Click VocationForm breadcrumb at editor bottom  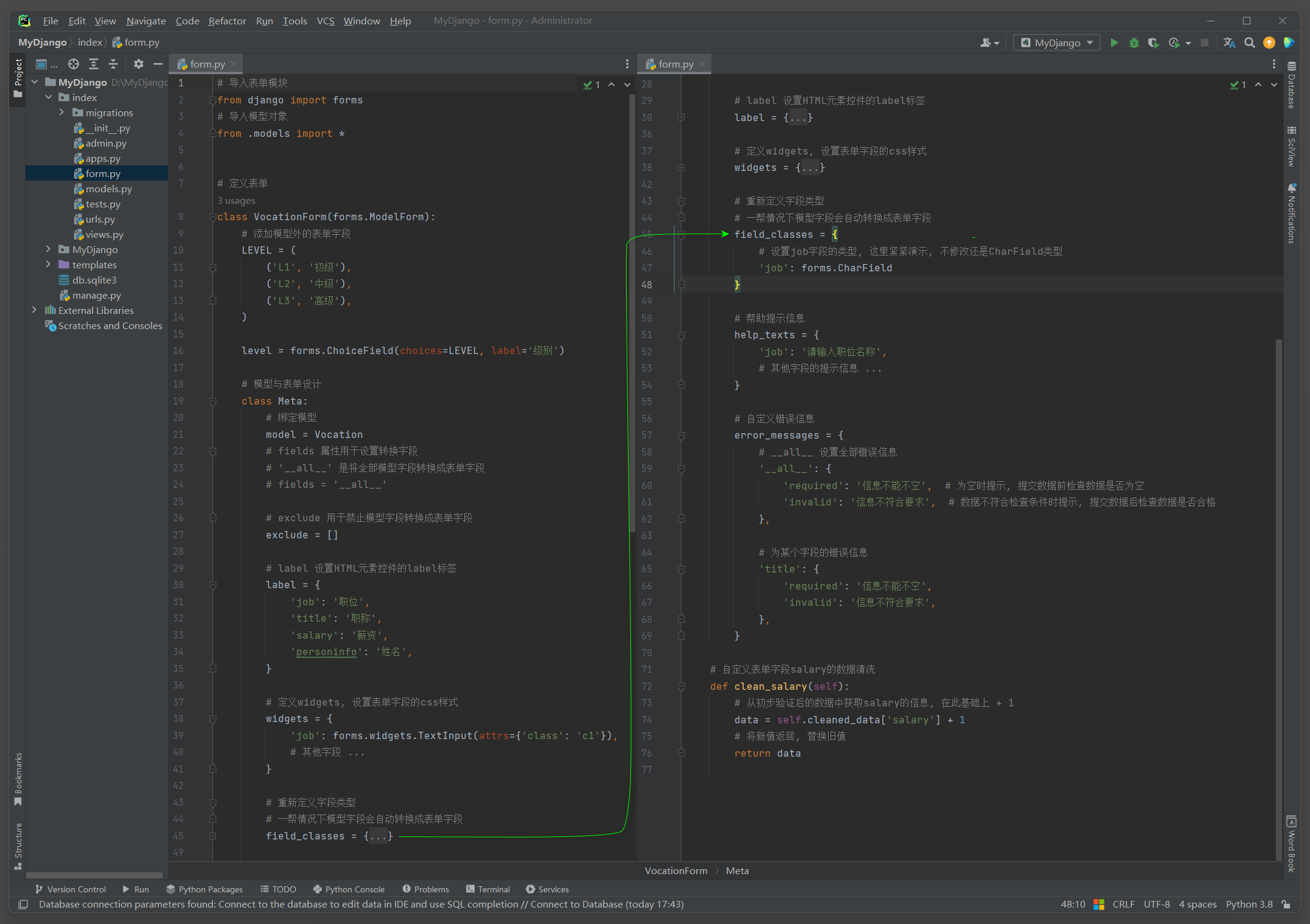[x=675, y=871]
